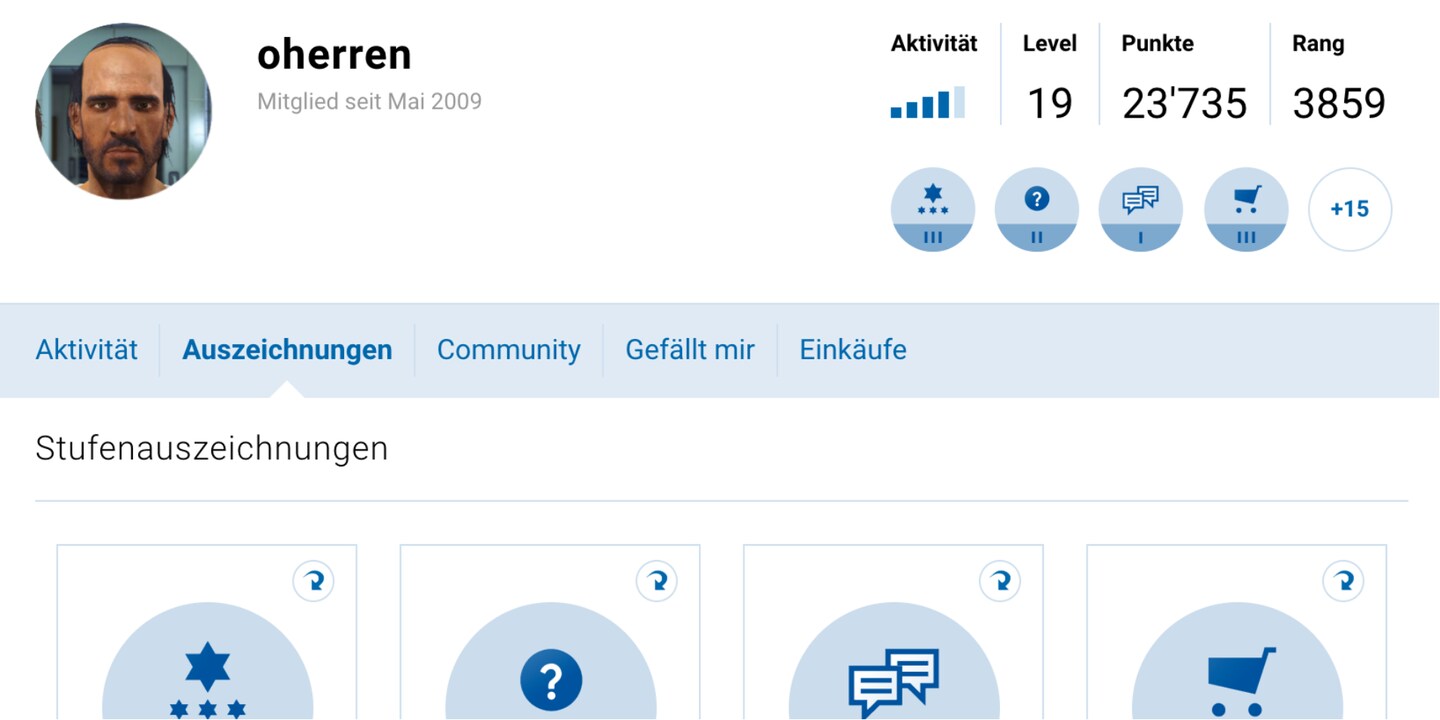Image resolution: width=1440 pixels, height=720 pixels.
Task: Click the activity level bars indicator
Action: point(928,103)
